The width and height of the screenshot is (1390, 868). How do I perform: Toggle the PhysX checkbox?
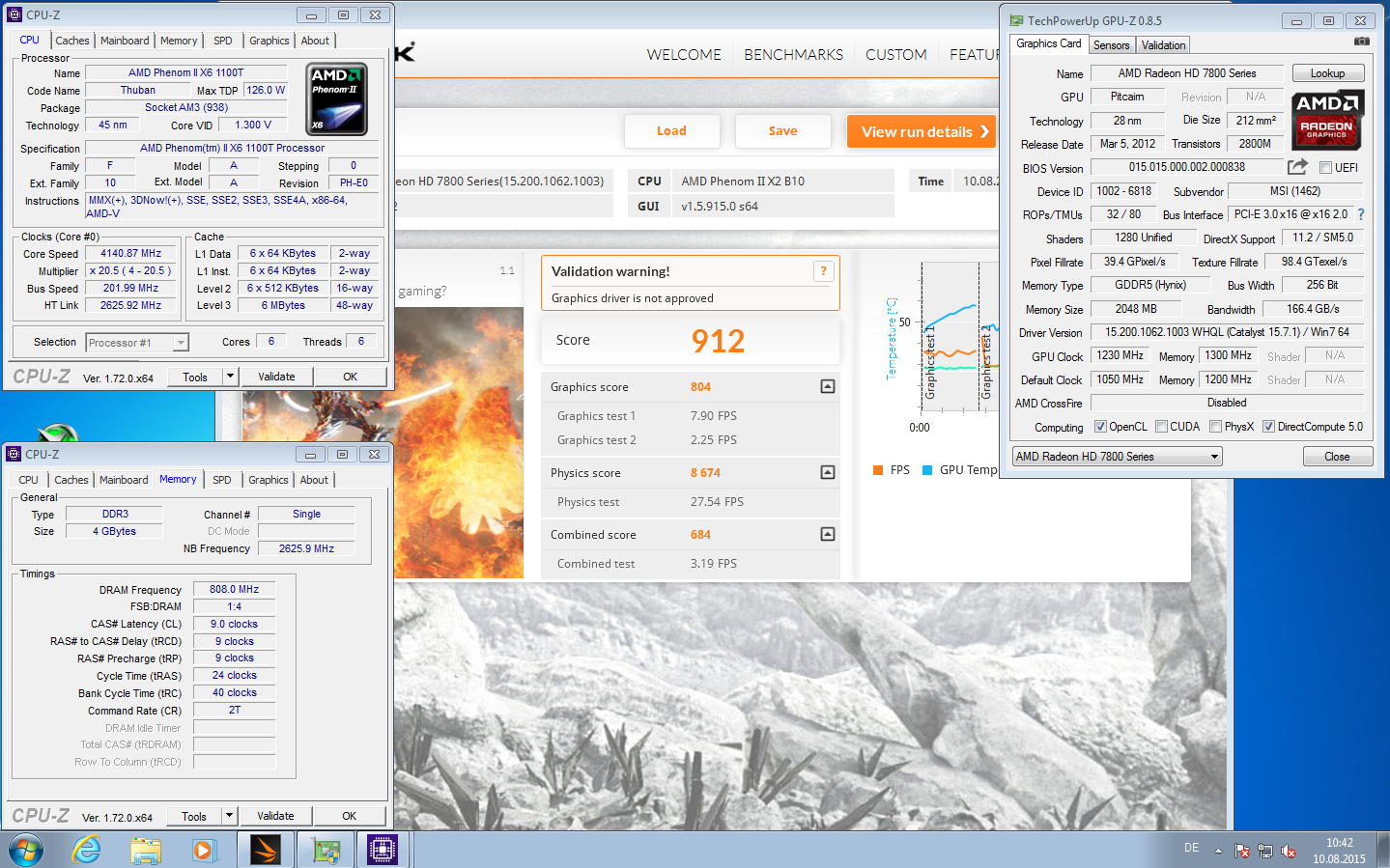1215,427
